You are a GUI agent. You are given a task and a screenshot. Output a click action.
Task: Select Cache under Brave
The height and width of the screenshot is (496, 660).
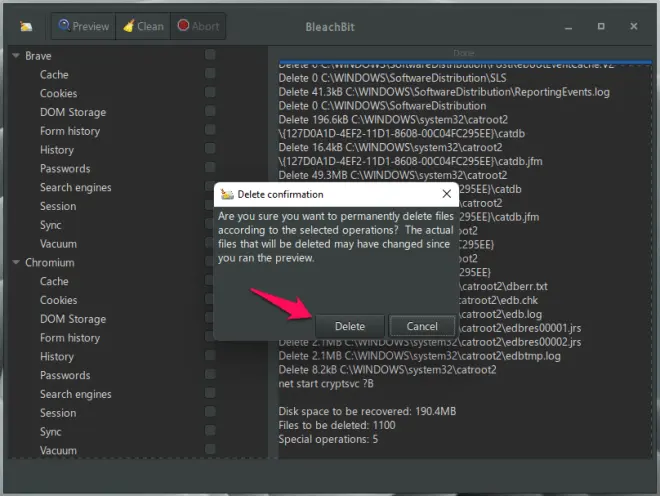click(54, 75)
